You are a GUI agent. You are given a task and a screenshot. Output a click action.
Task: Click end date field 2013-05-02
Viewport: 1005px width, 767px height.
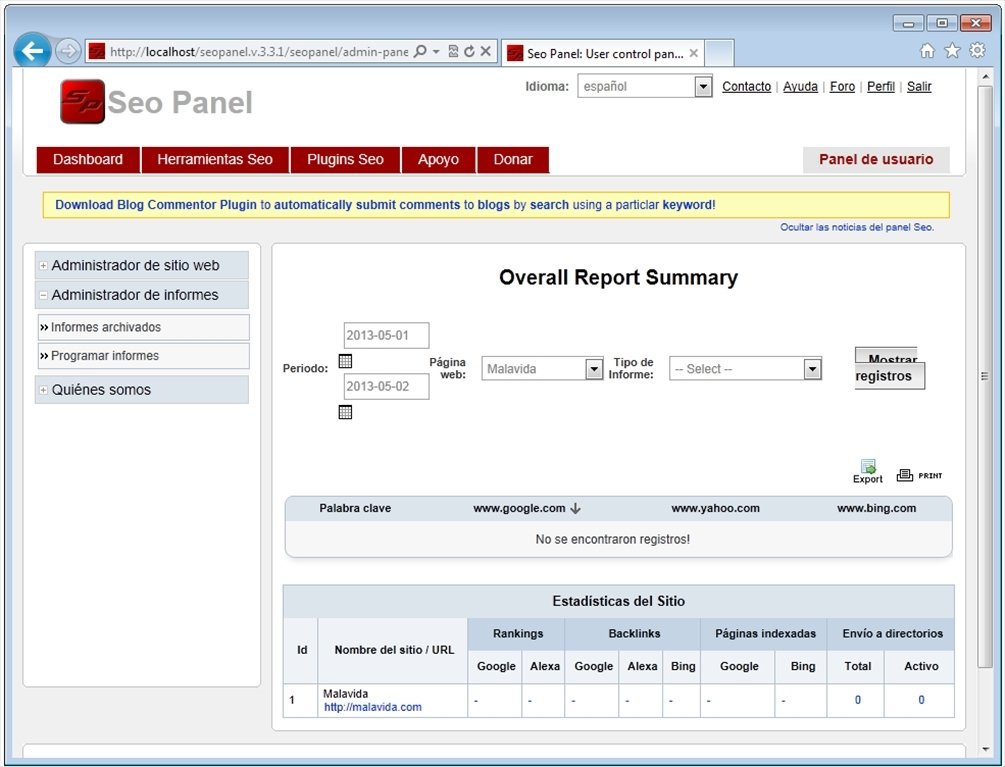(x=386, y=386)
